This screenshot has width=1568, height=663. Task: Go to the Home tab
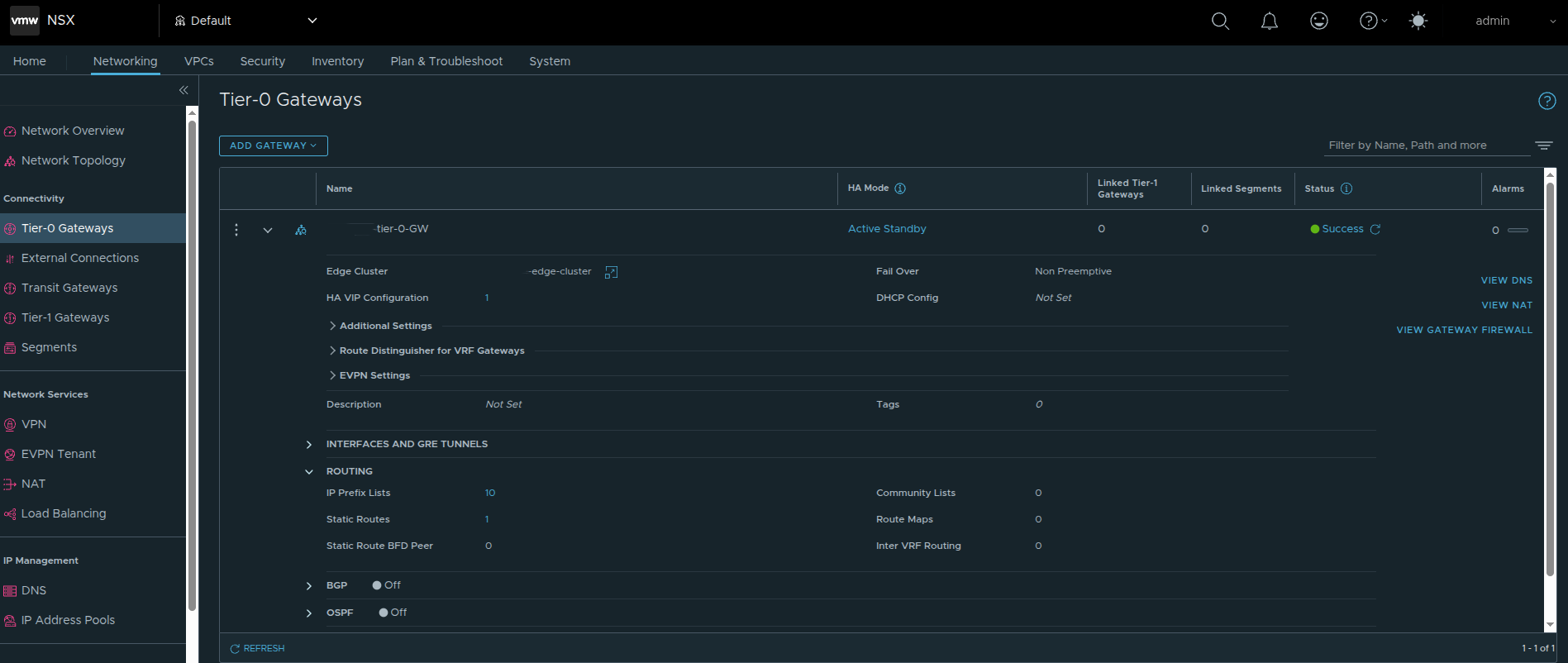click(x=30, y=61)
